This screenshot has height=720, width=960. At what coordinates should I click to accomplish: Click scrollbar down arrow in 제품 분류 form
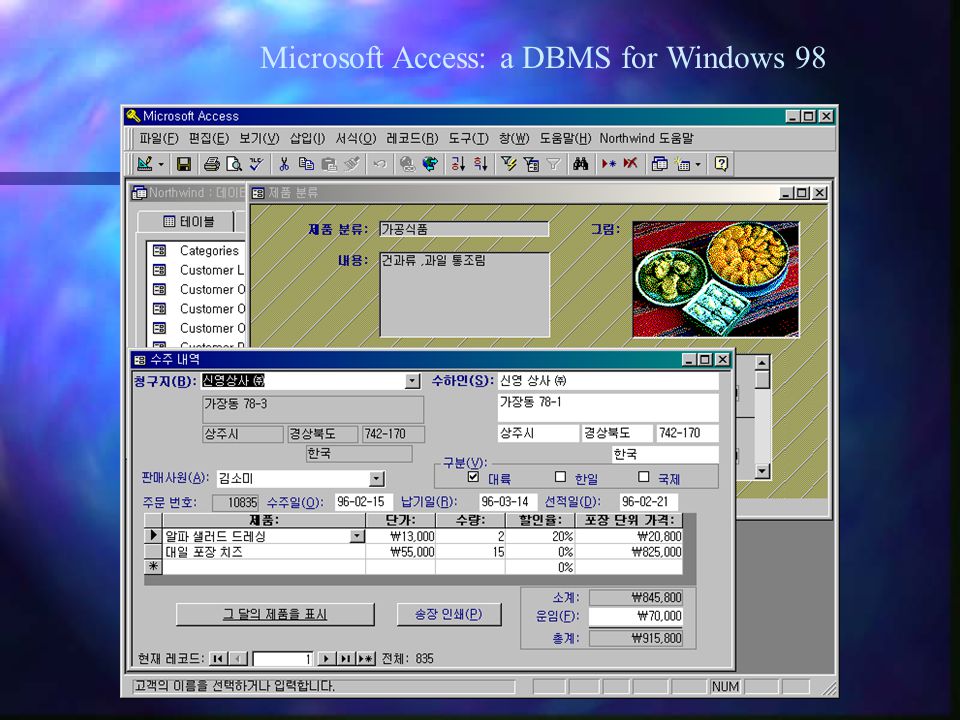(762, 471)
